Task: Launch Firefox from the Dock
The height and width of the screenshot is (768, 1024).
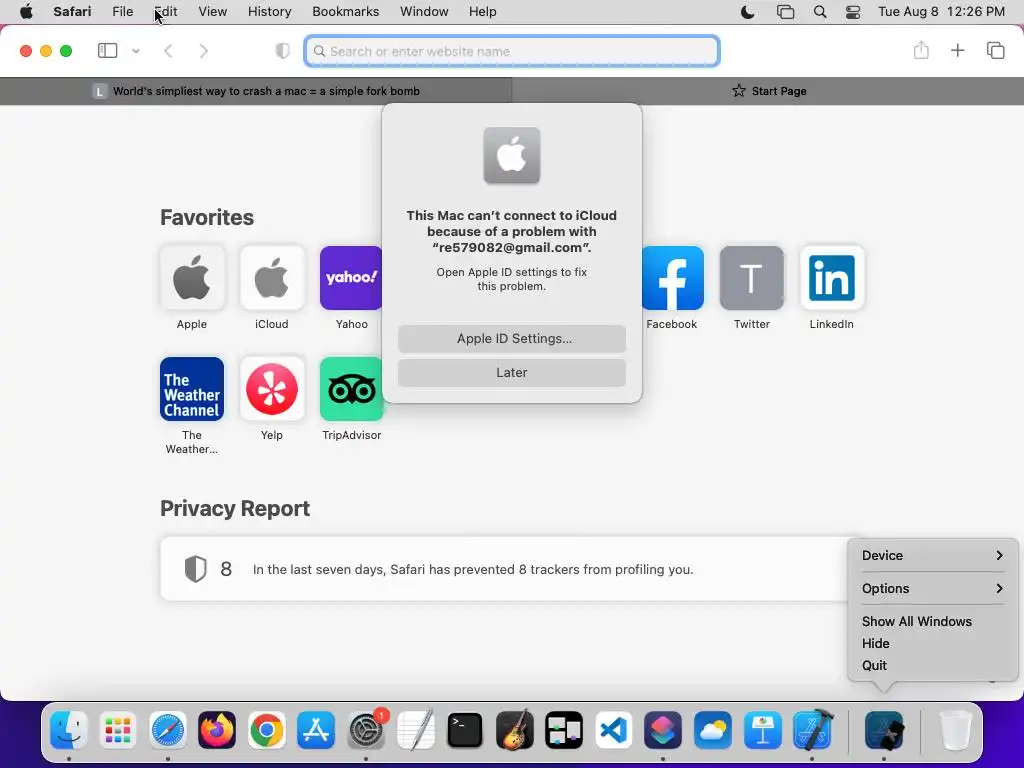Action: point(217,730)
